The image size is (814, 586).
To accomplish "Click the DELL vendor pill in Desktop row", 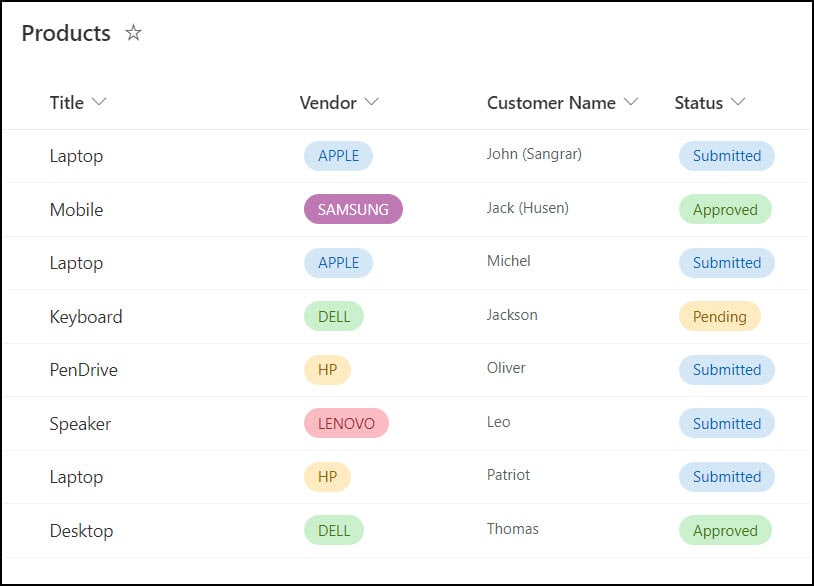I will click(x=334, y=530).
